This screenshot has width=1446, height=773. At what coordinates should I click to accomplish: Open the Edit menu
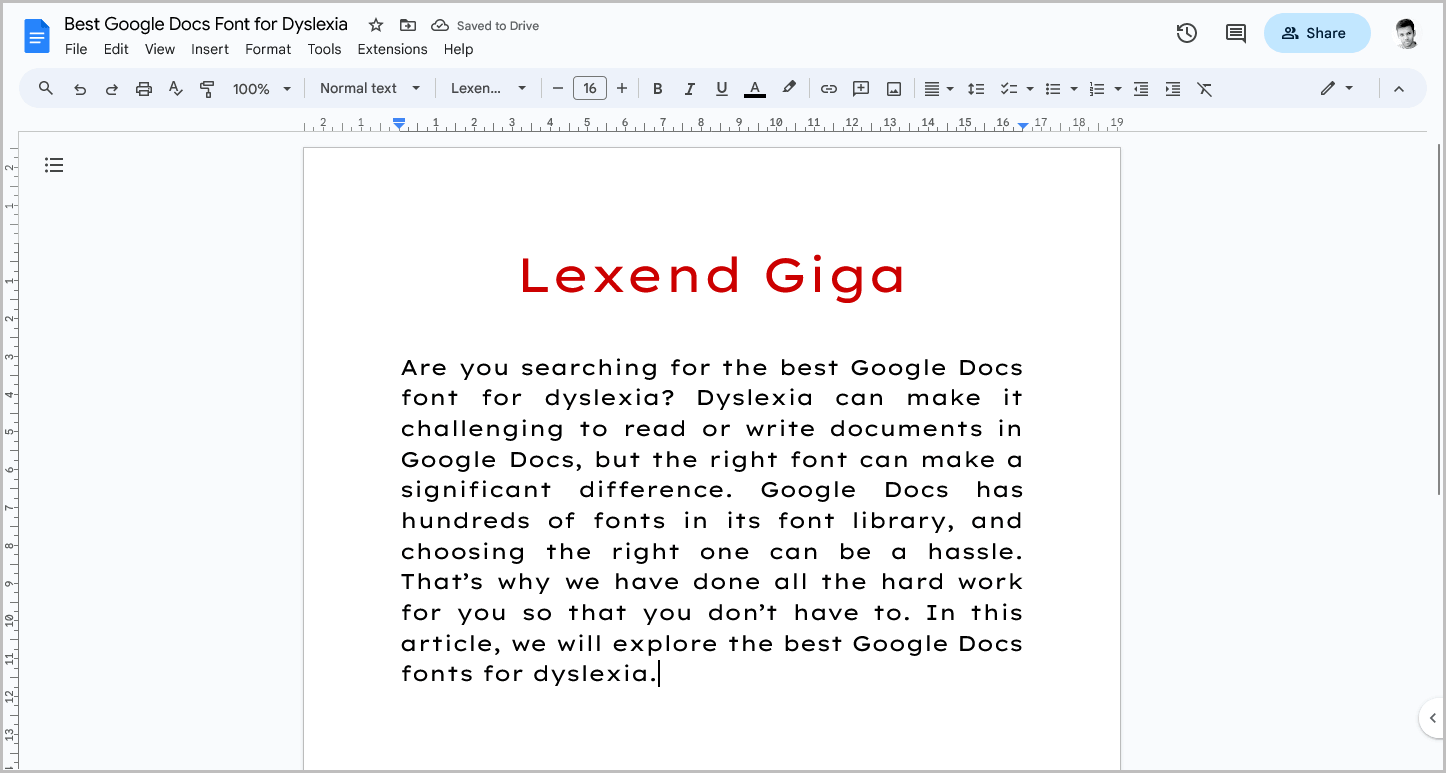tap(116, 49)
